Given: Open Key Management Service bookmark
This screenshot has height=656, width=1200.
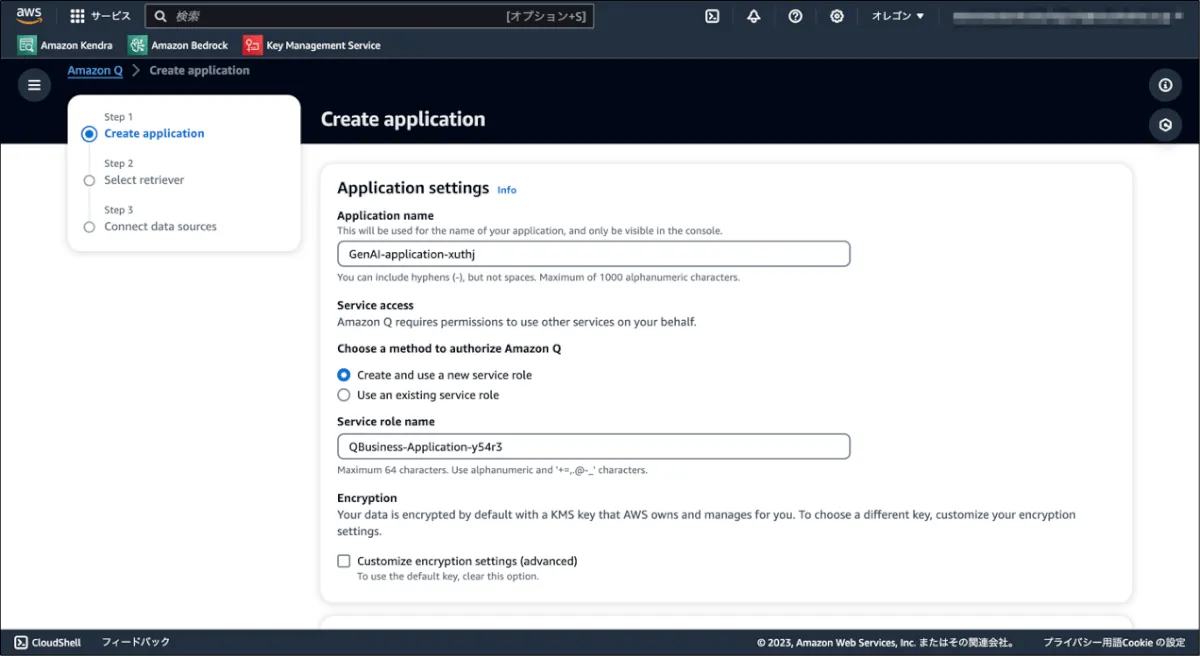Looking at the screenshot, I should click(312, 45).
